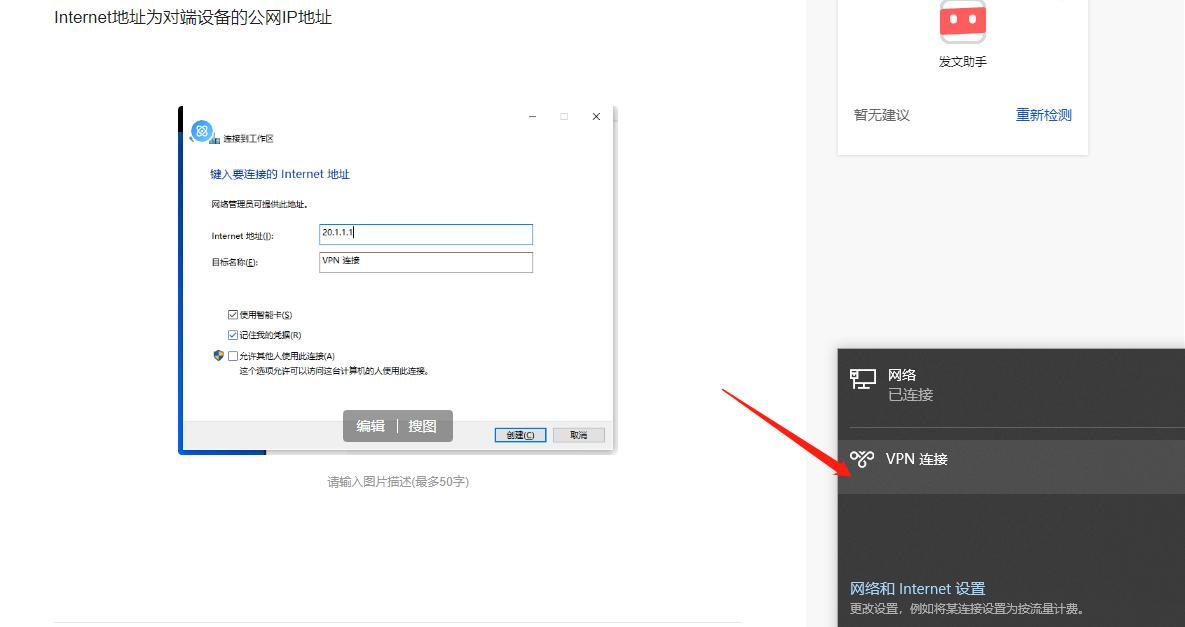Select the VPN 连接 entry icon in network flyout

[x=862, y=459]
